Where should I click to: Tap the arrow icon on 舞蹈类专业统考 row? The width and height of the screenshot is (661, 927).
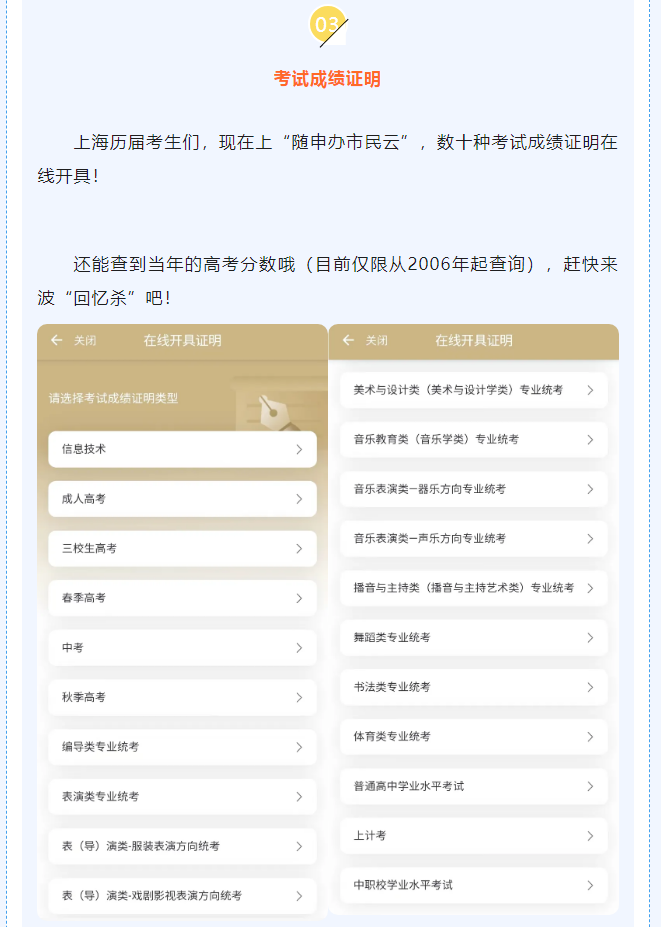click(590, 637)
